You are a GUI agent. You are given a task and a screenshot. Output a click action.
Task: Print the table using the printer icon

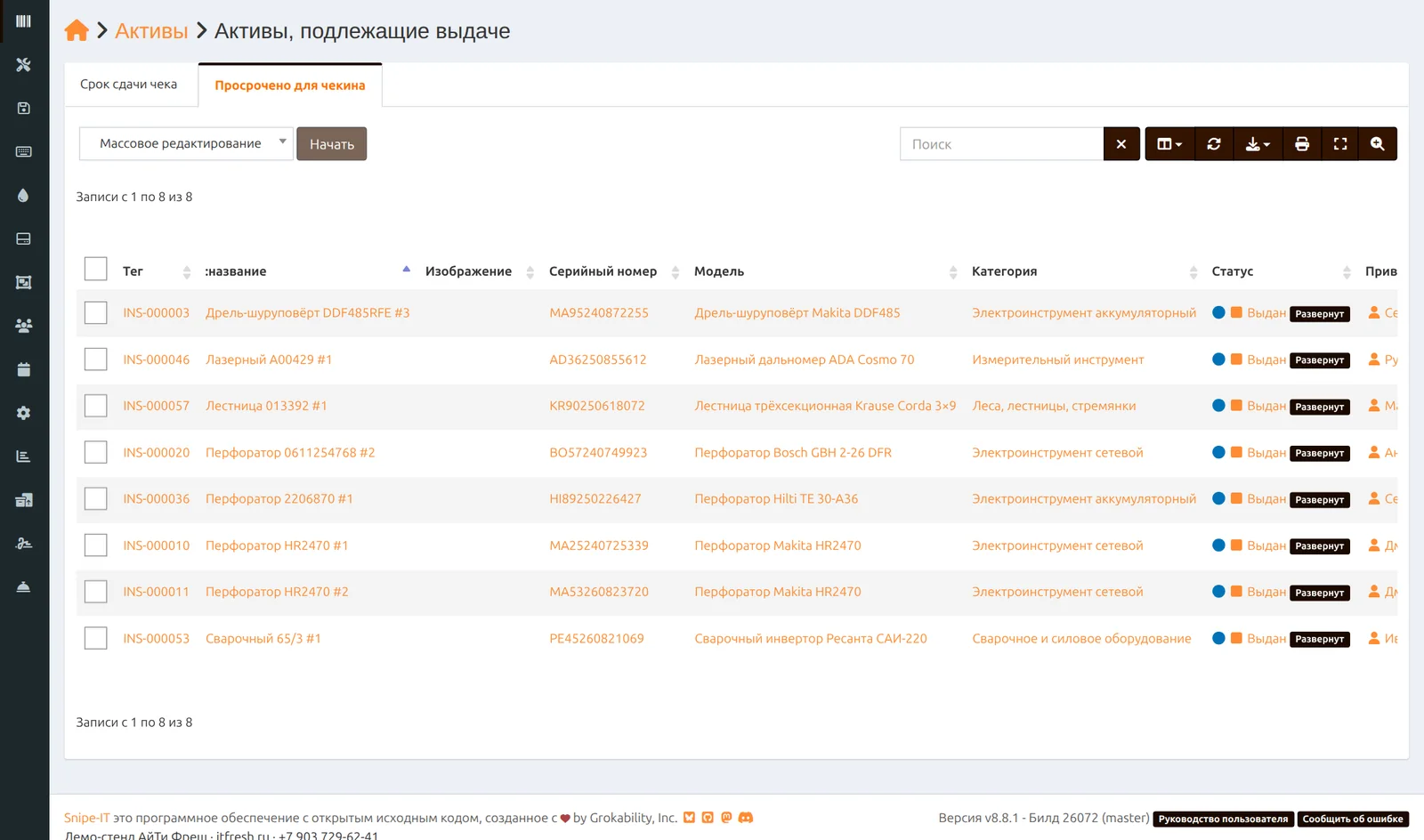click(x=1302, y=144)
